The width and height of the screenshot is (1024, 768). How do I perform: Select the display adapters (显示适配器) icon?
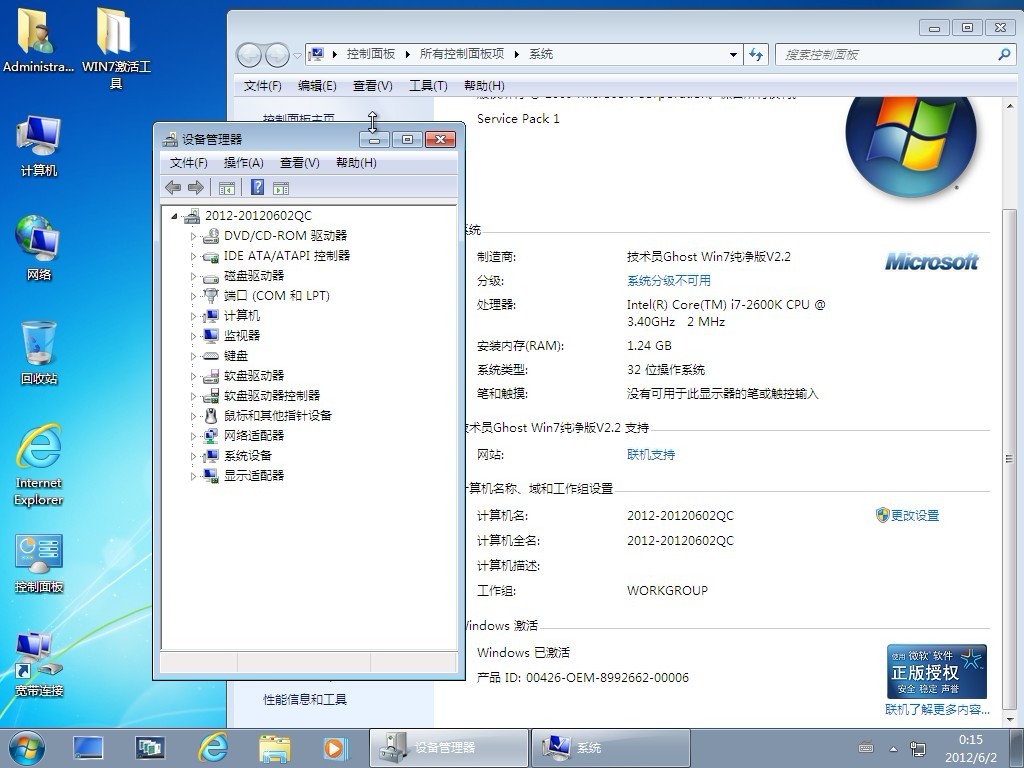click(211, 475)
